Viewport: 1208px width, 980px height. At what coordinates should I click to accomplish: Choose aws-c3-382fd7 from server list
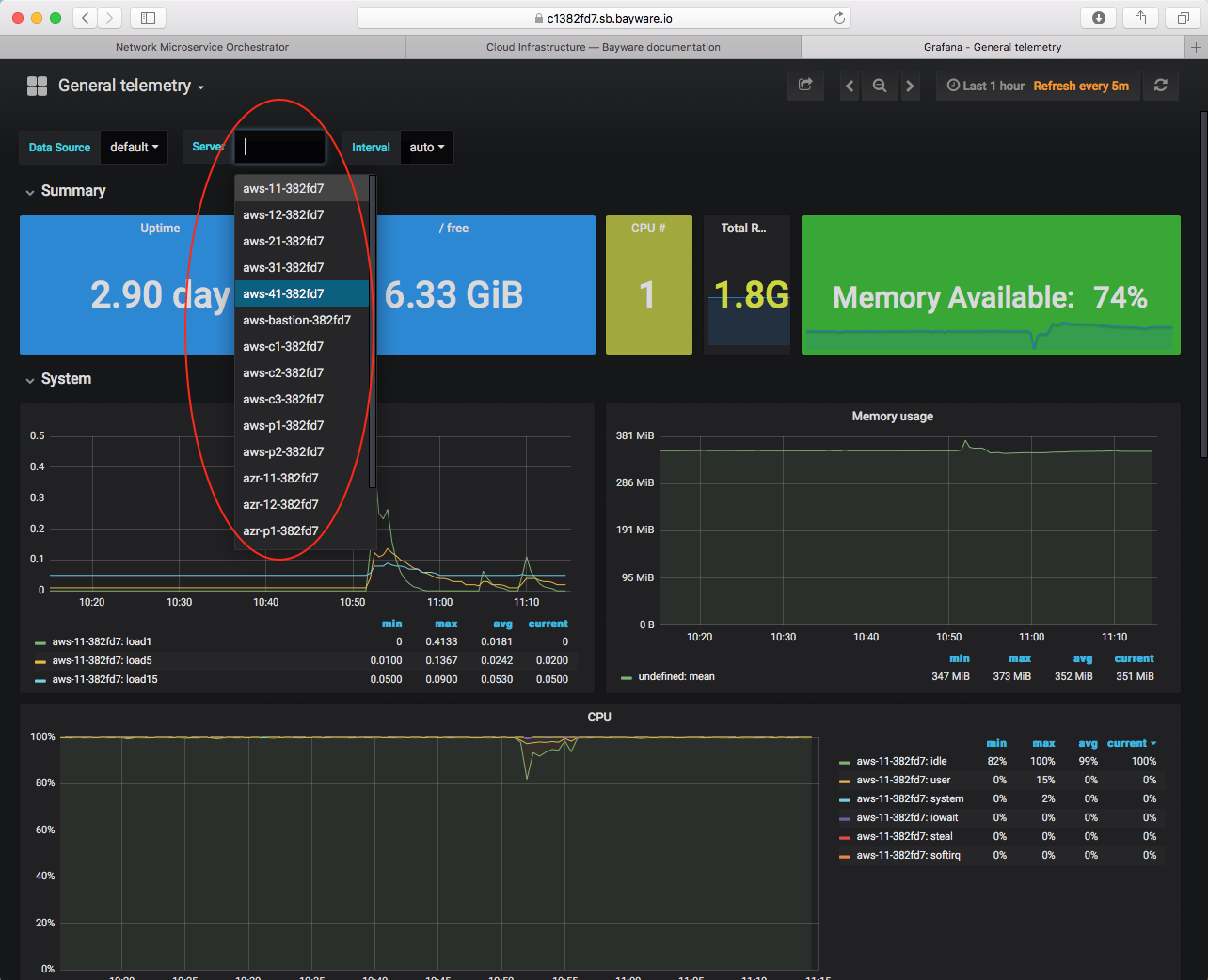(302, 399)
